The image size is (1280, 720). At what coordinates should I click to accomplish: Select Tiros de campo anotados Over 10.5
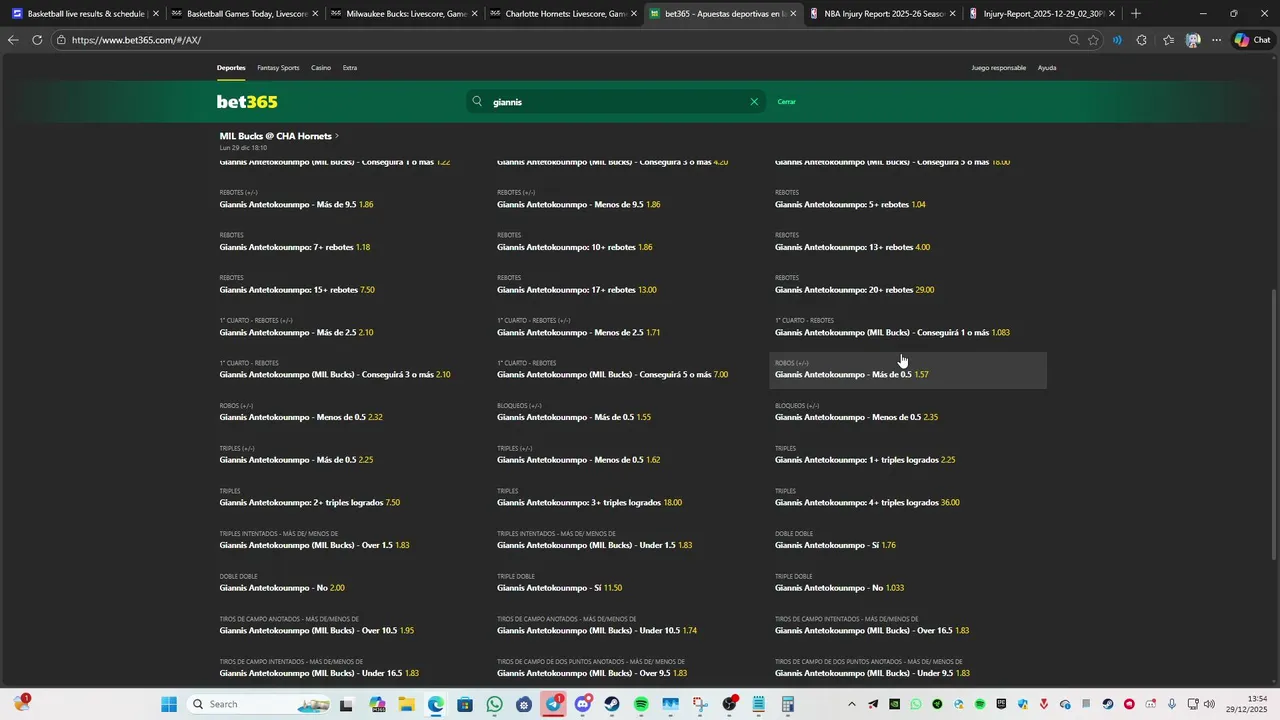(x=317, y=631)
